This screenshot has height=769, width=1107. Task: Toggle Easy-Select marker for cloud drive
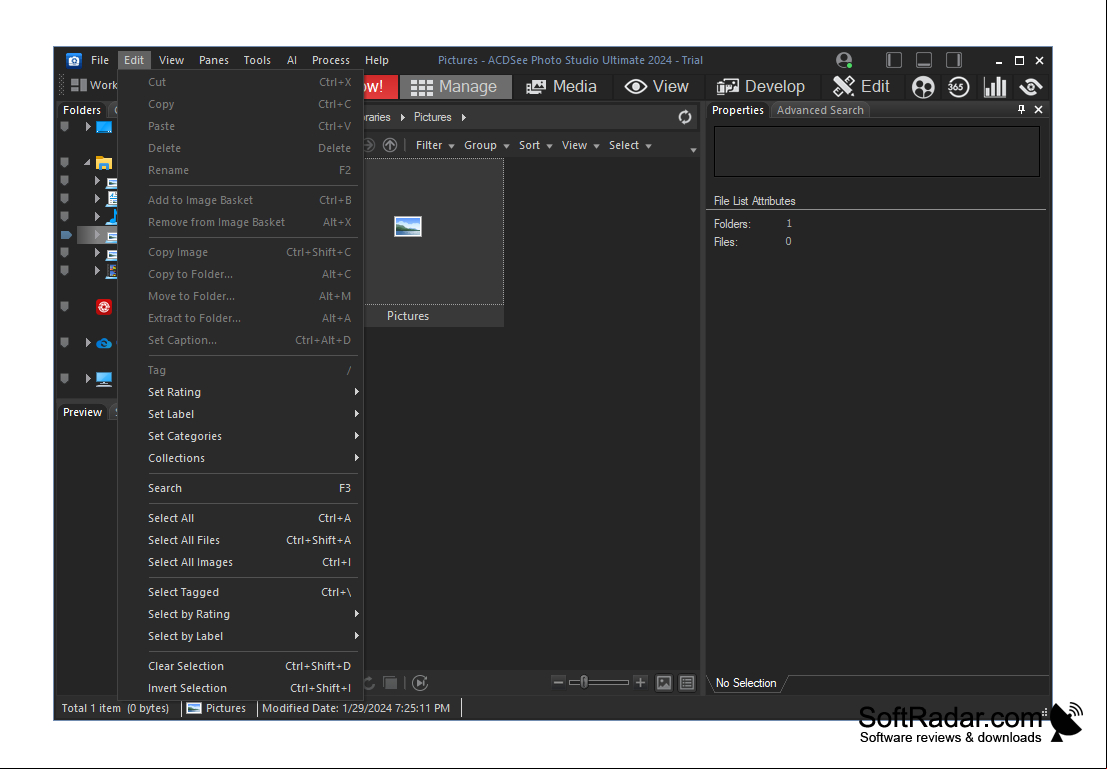(x=65, y=342)
